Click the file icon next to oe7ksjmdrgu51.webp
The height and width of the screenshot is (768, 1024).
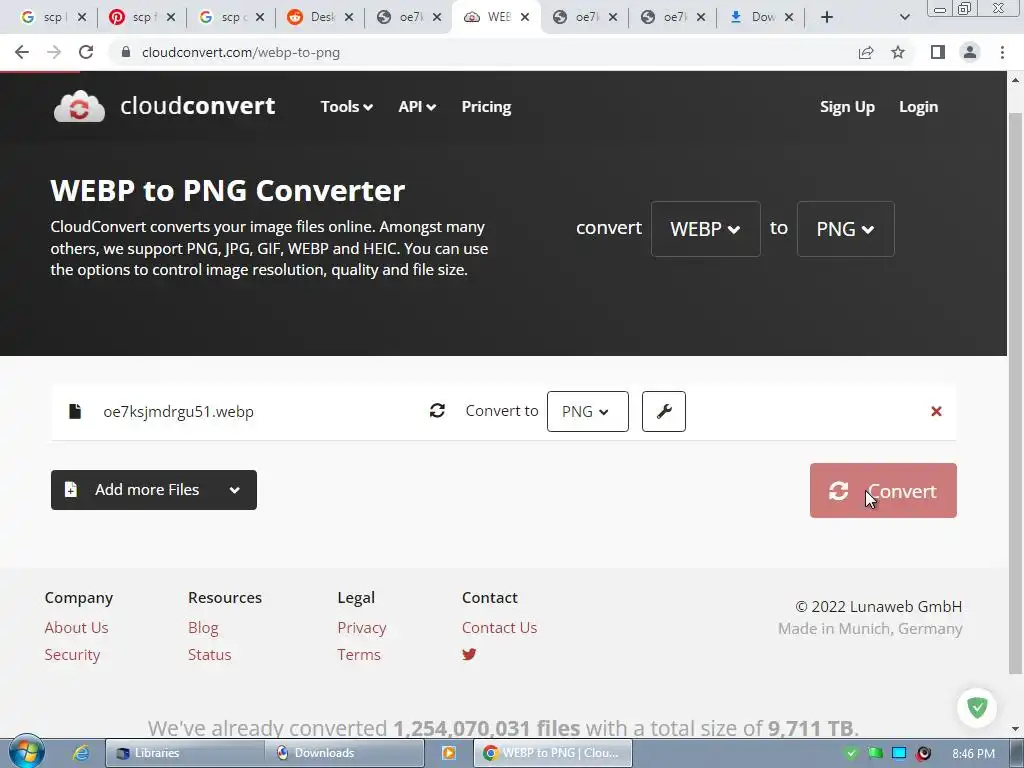tap(75, 411)
